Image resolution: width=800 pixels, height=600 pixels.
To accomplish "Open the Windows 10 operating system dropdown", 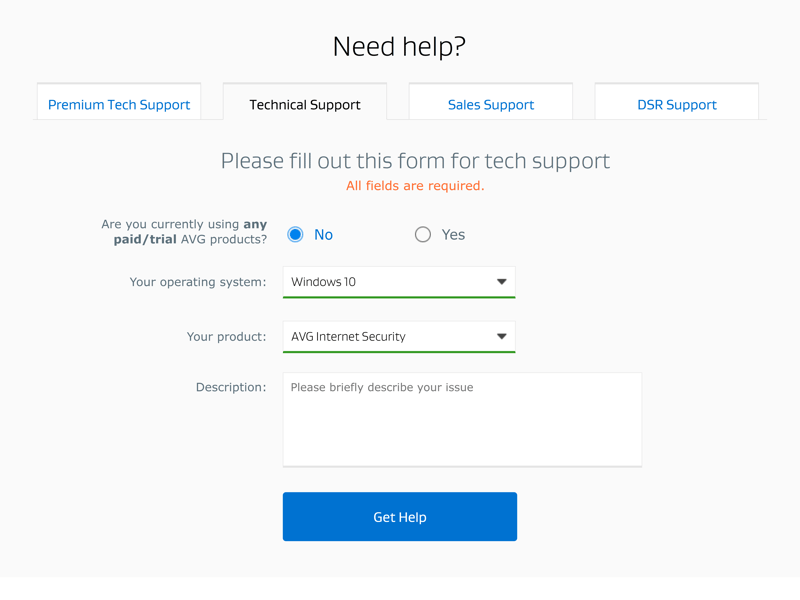I will 399,282.
